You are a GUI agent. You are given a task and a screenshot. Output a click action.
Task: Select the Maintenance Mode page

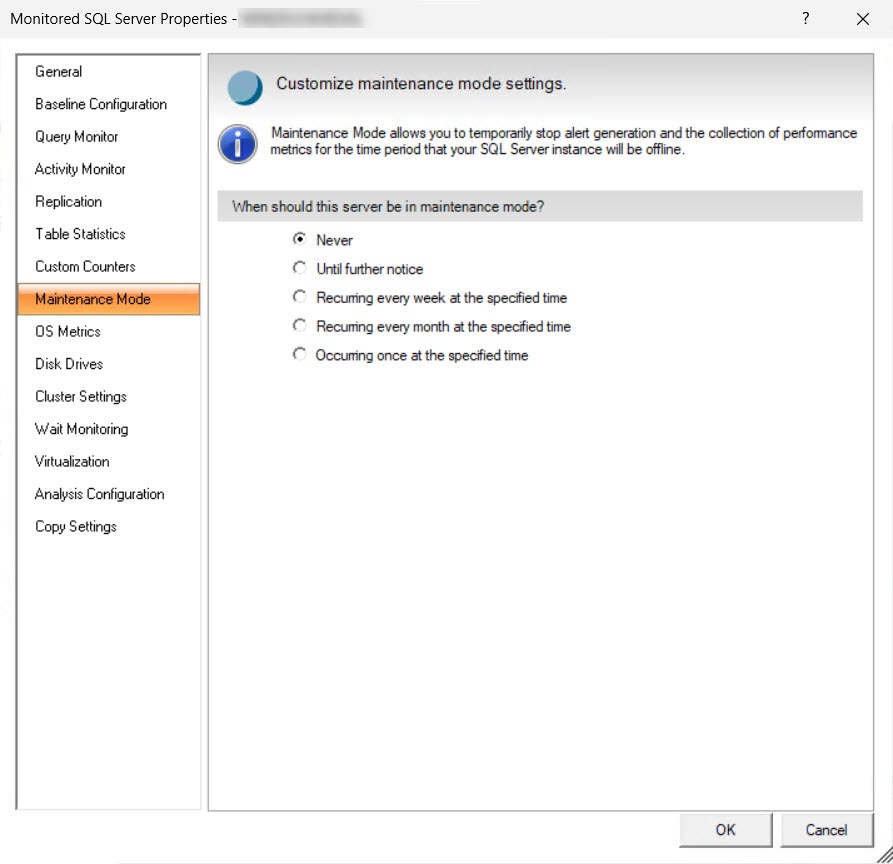click(109, 299)
